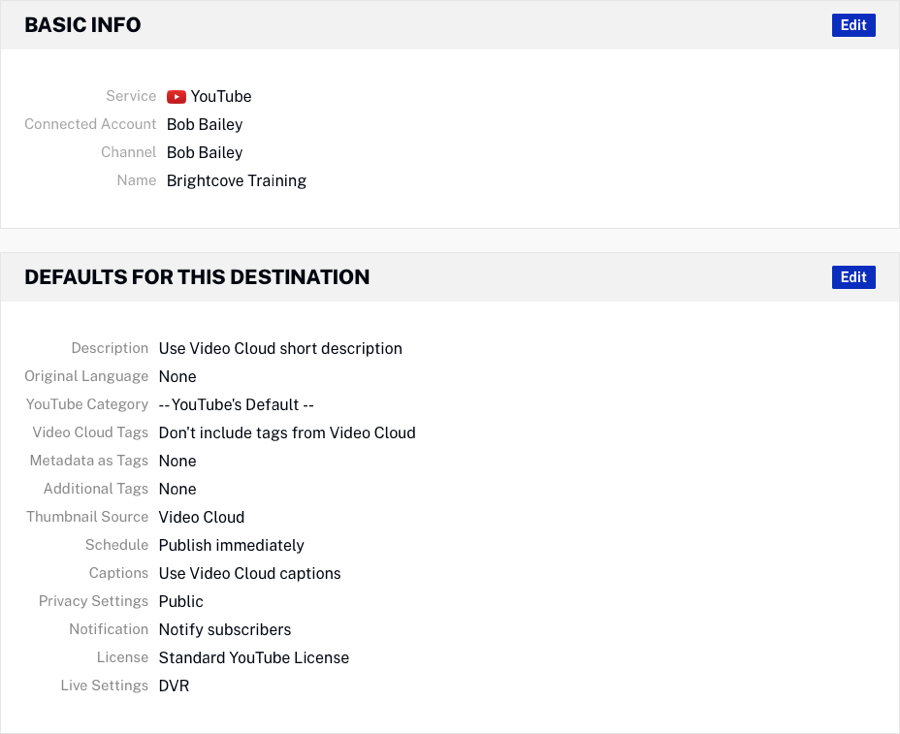Click the Thumbnail Source value Video Cloud
900x734 pixels.
(201, 517)
